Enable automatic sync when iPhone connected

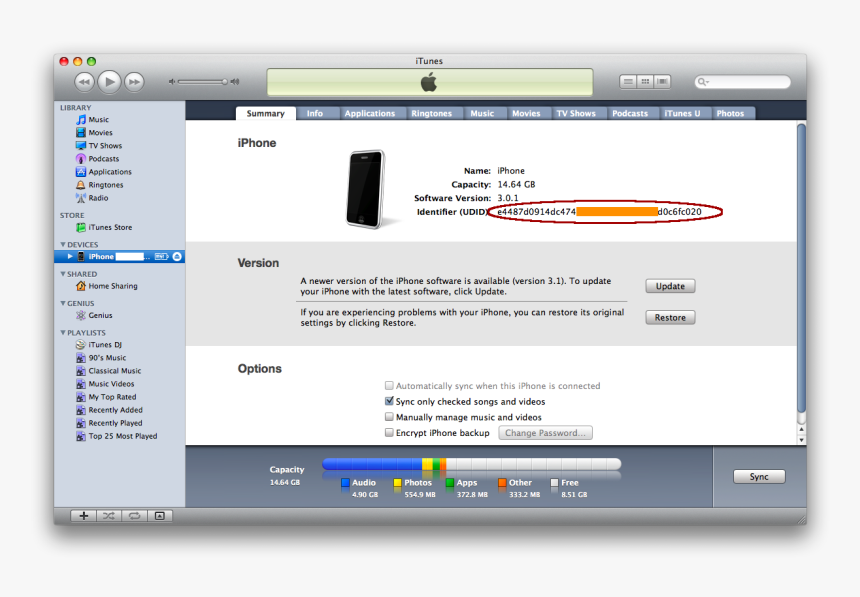[389, 386]
